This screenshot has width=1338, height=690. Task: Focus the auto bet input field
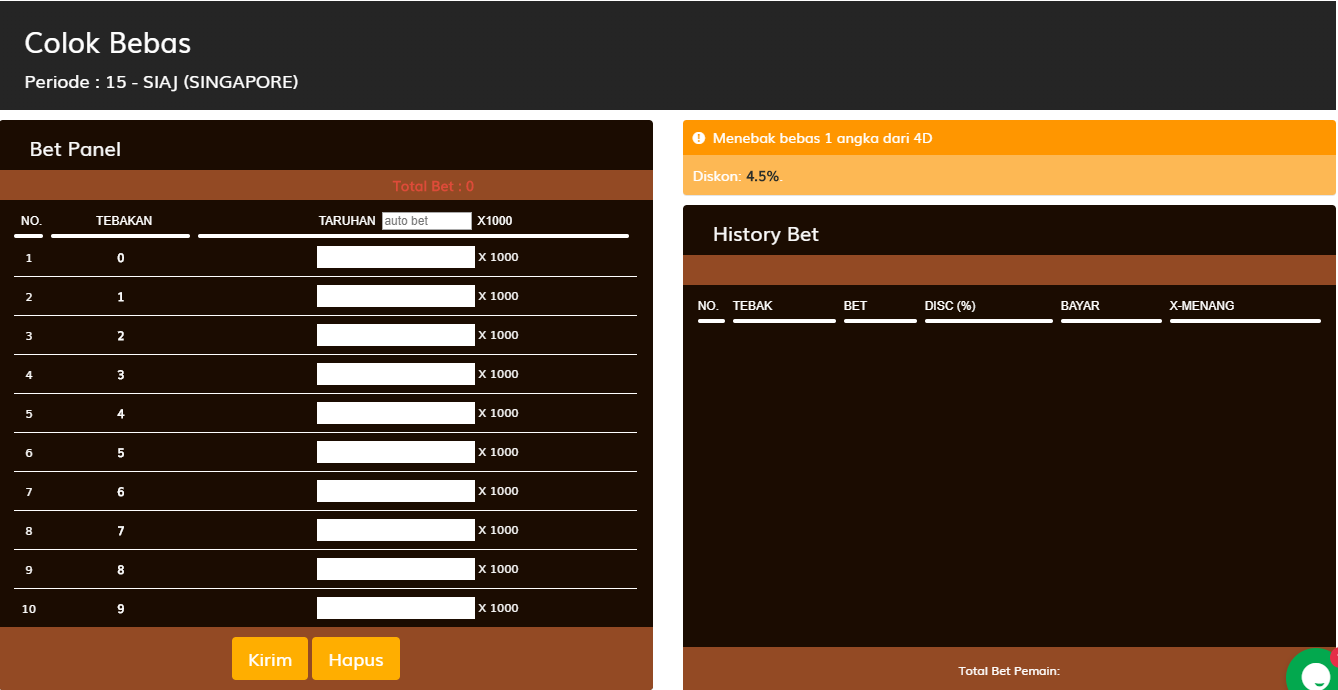pos(427,221)
